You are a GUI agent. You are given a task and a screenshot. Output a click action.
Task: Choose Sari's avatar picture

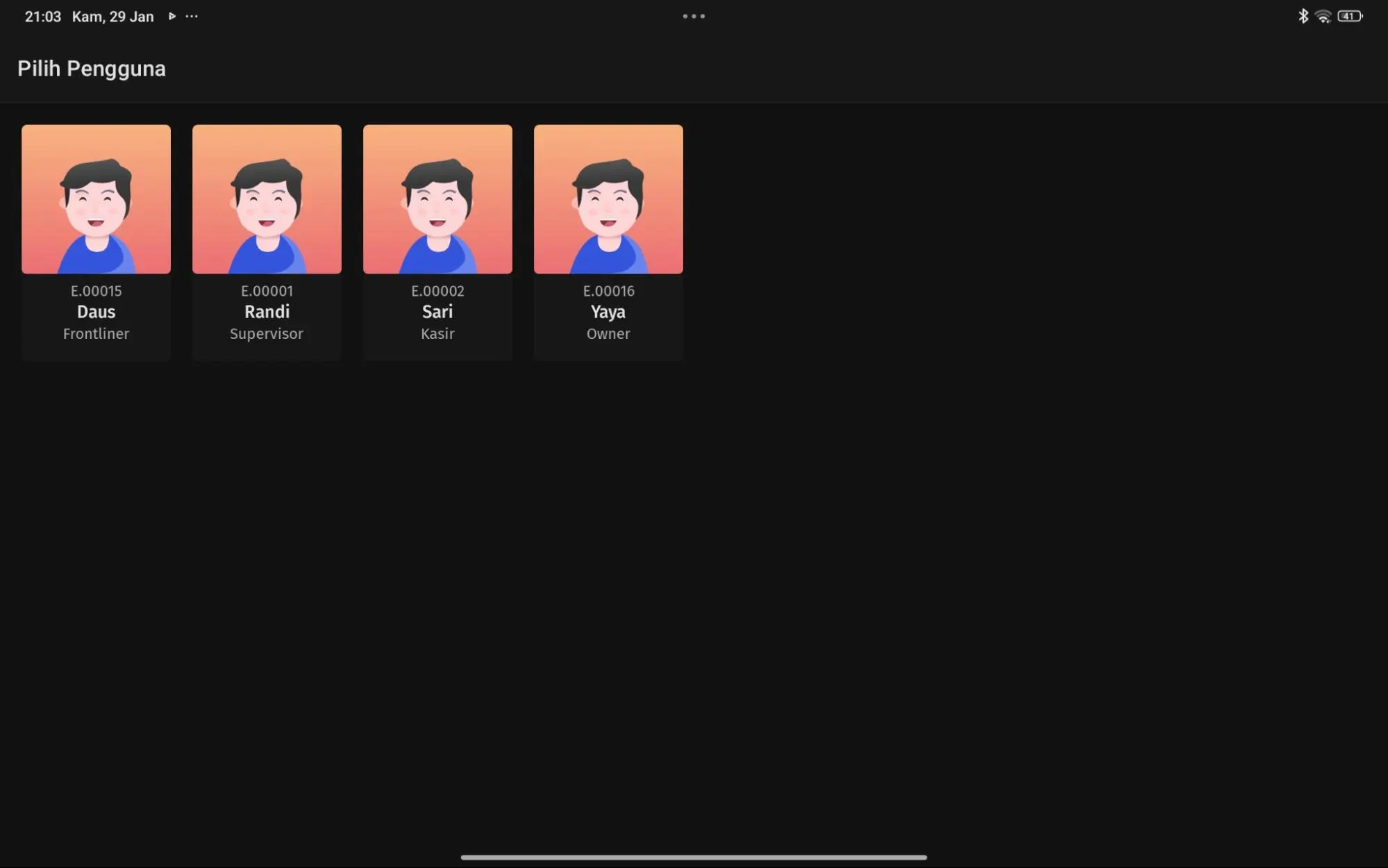tap(437, 199)
